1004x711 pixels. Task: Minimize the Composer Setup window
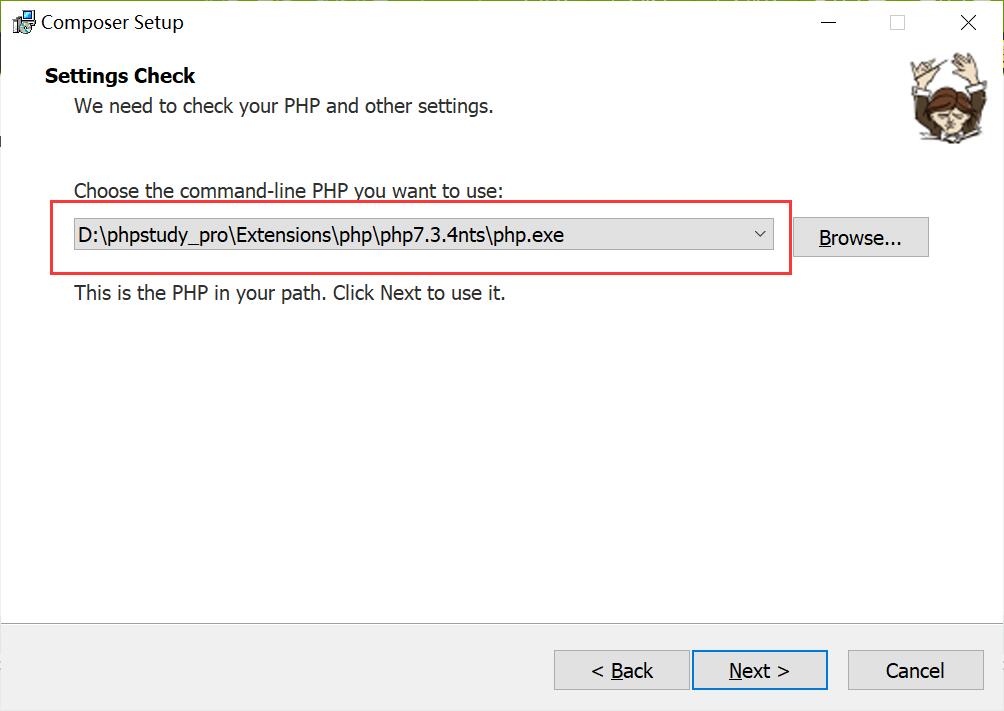[x=829, y=22]
